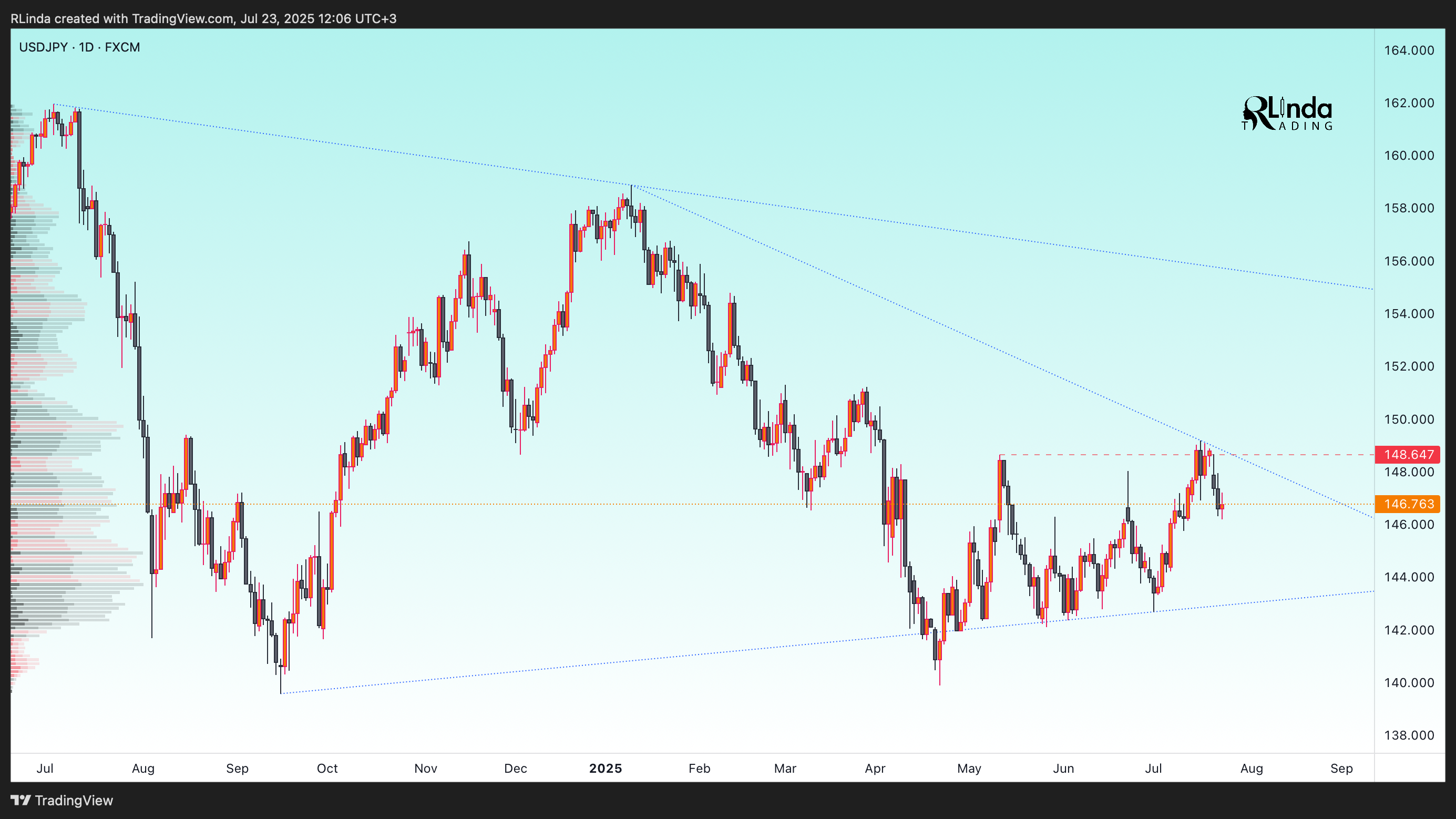1456x819 pixels.
Task: Click the 152.000 price axis label
Action: click(x=1409, y=366)
